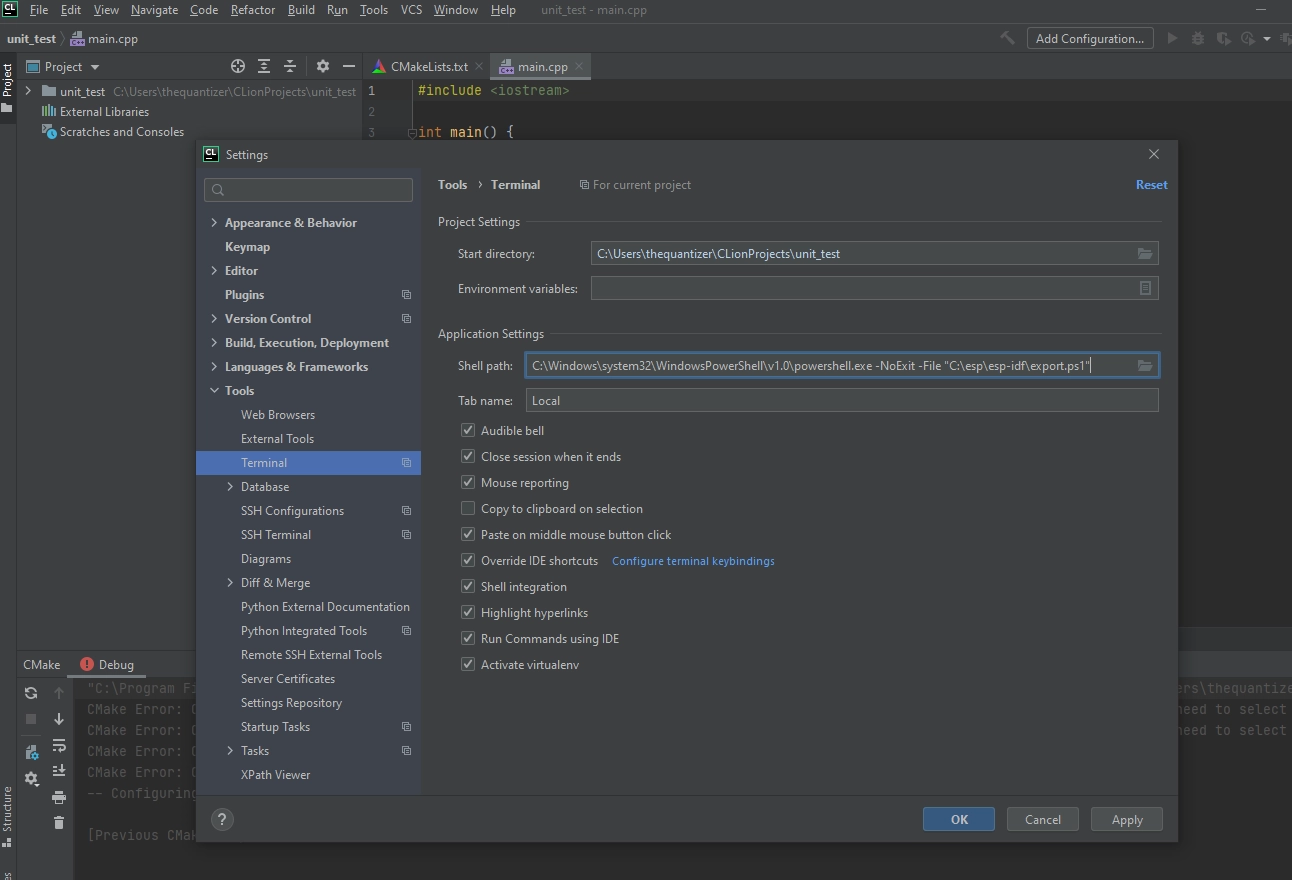Toggle the Activate virtualenv checkbox

point(468,664)
